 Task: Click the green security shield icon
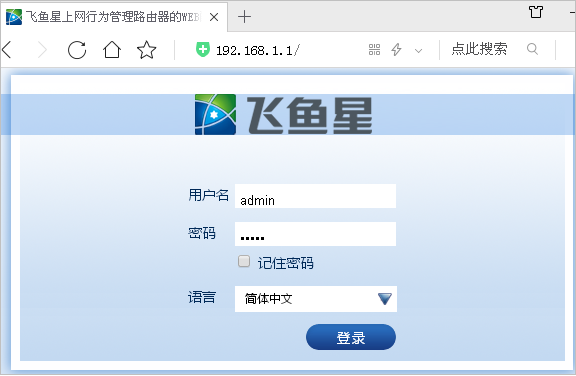tap(202, 50)
